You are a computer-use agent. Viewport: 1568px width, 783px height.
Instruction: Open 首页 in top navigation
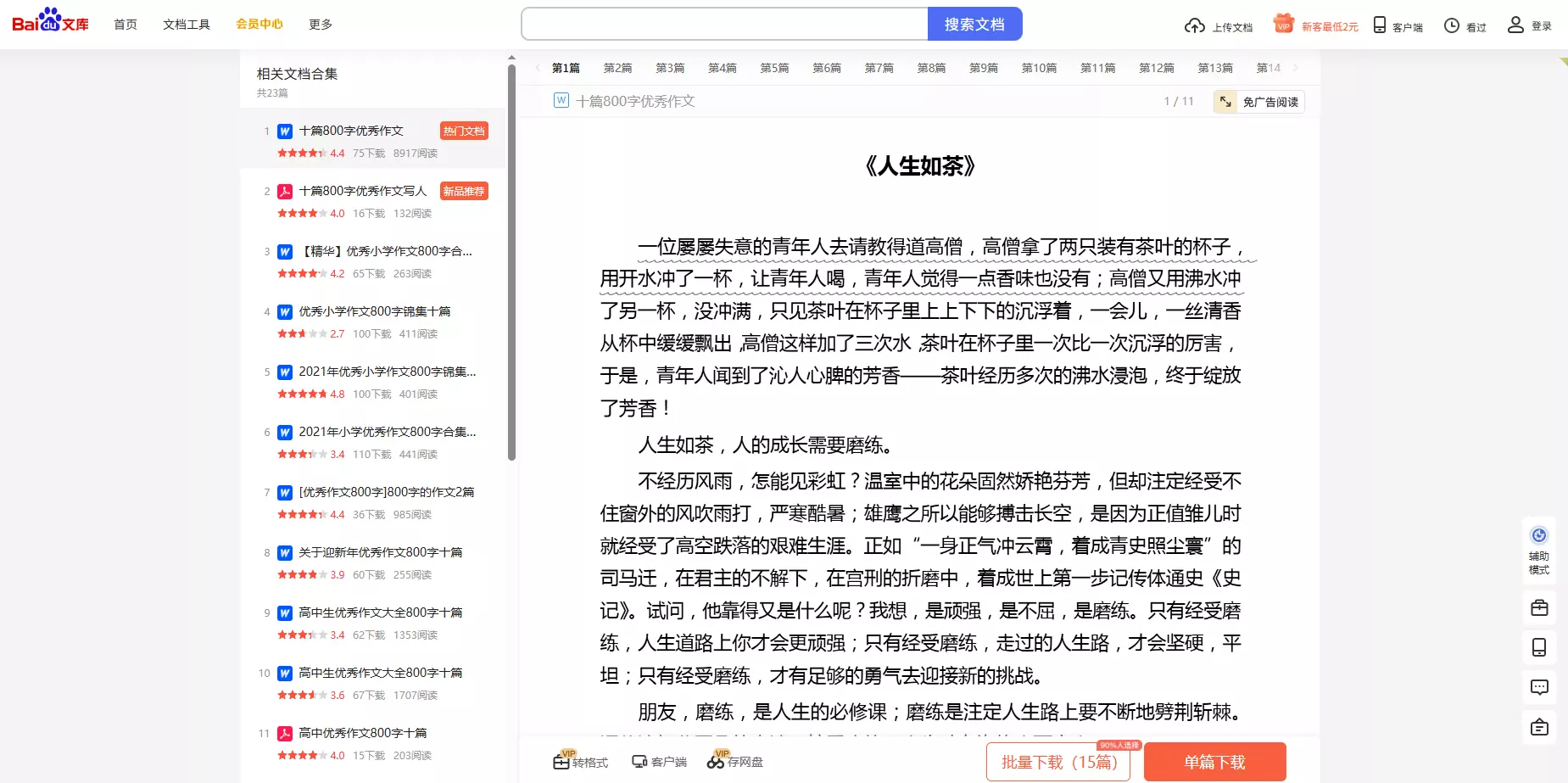[x=126, y=25]
